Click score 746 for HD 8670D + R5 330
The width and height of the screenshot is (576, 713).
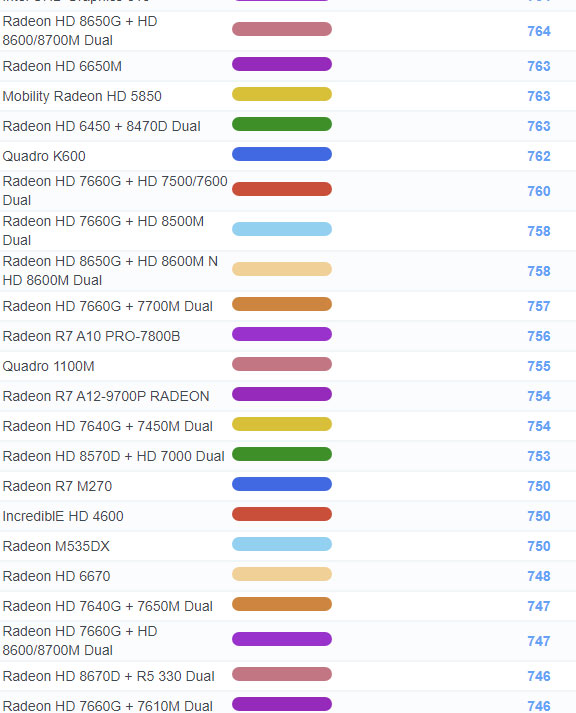click(539, 677)
